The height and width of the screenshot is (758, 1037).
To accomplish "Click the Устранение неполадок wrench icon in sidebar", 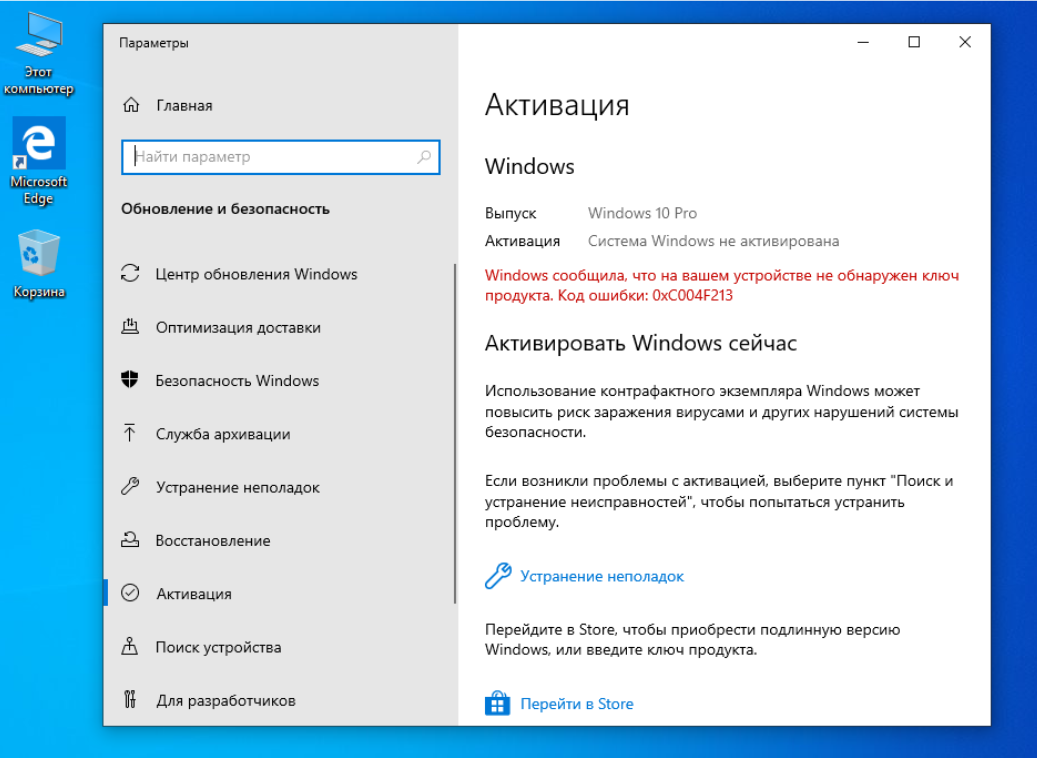I will pyautogui.click(x=129, y=487).
